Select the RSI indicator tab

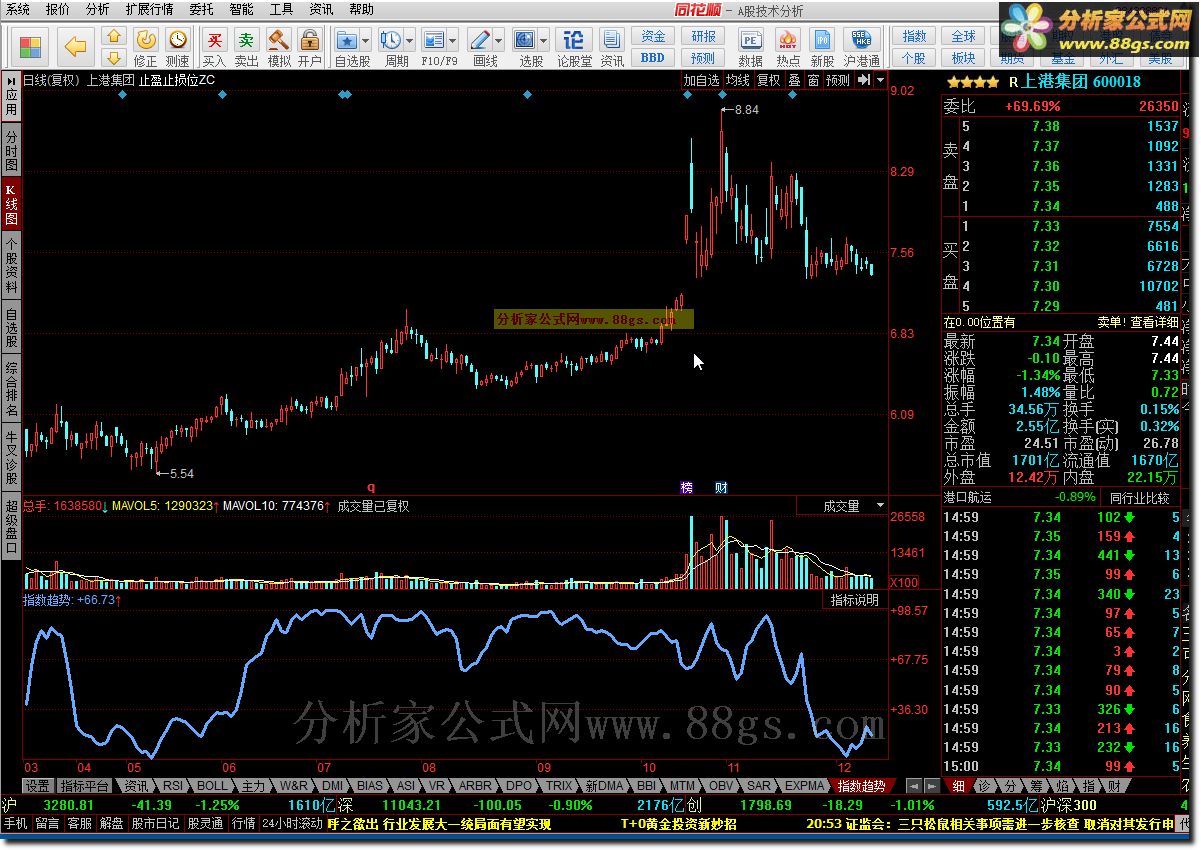[173, 786]
